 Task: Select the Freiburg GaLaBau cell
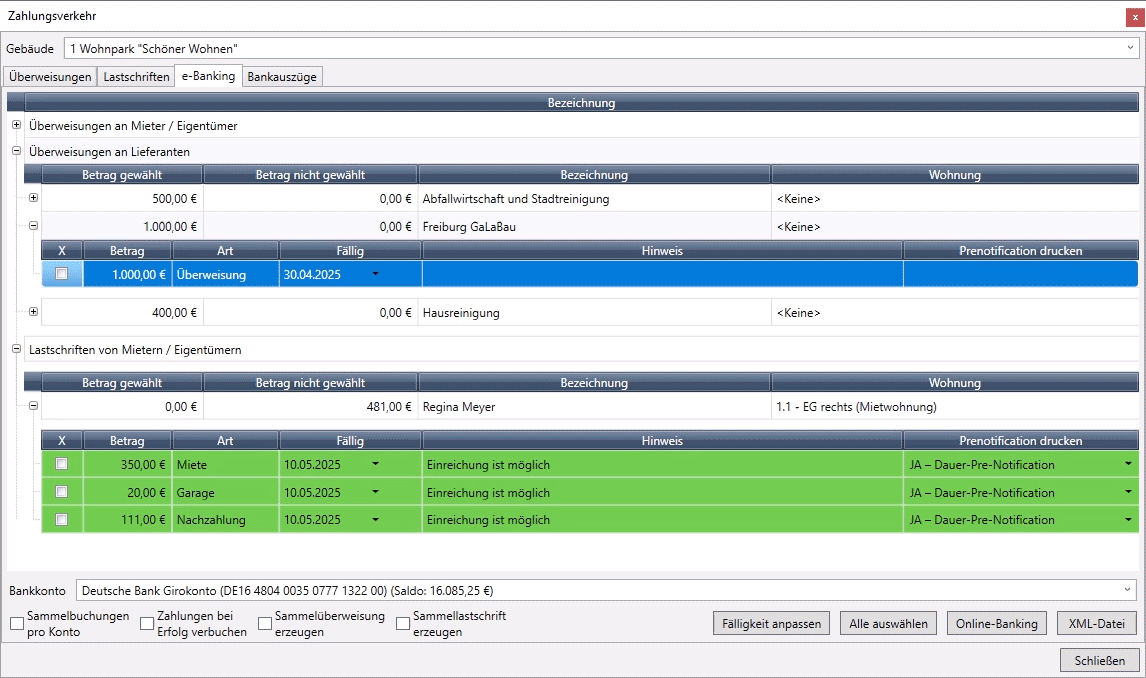pos(594,226)
